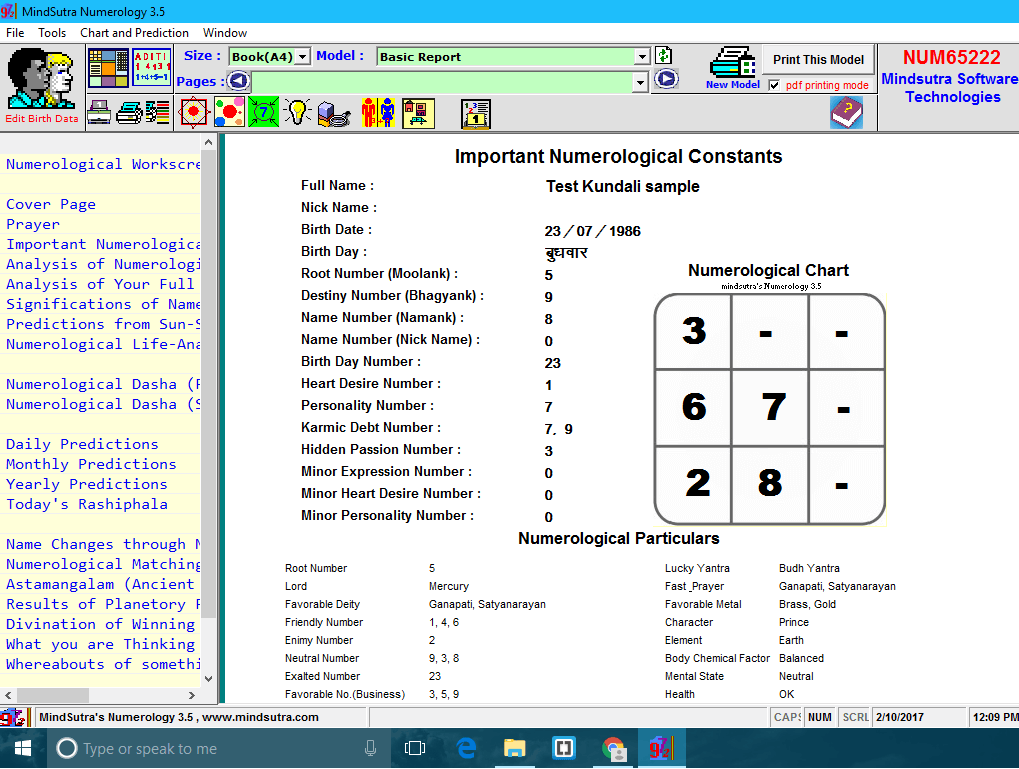Open the Numerological Workscreen link
This screenshot has height=769, width=1019.
[103, 164]
